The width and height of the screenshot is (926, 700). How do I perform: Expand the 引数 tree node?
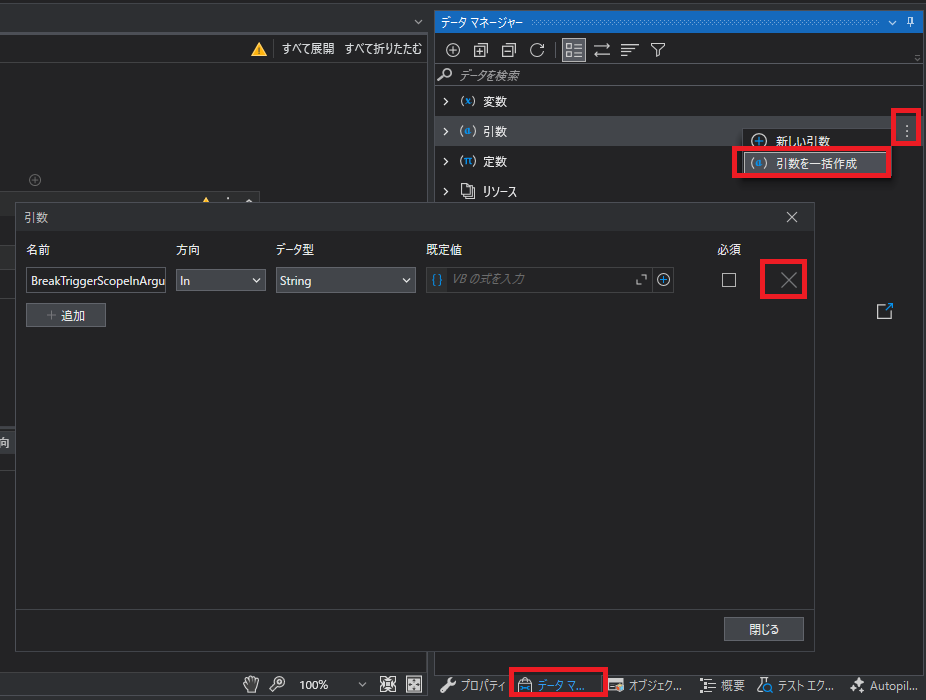pyautogui.click(x=446, y=131)
